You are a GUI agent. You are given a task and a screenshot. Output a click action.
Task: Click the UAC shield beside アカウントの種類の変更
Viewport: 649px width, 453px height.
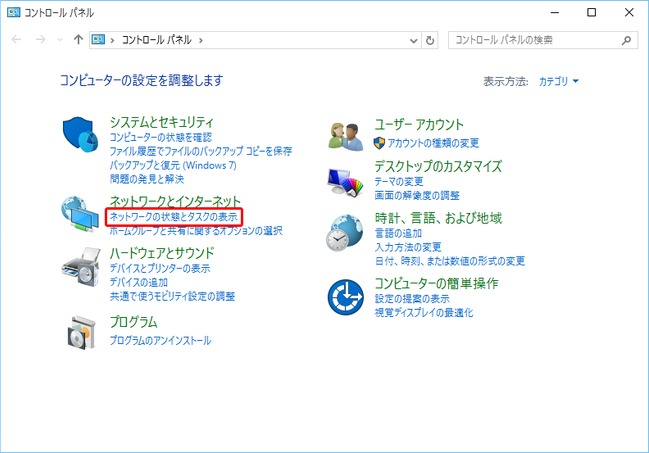coord(379,143)
